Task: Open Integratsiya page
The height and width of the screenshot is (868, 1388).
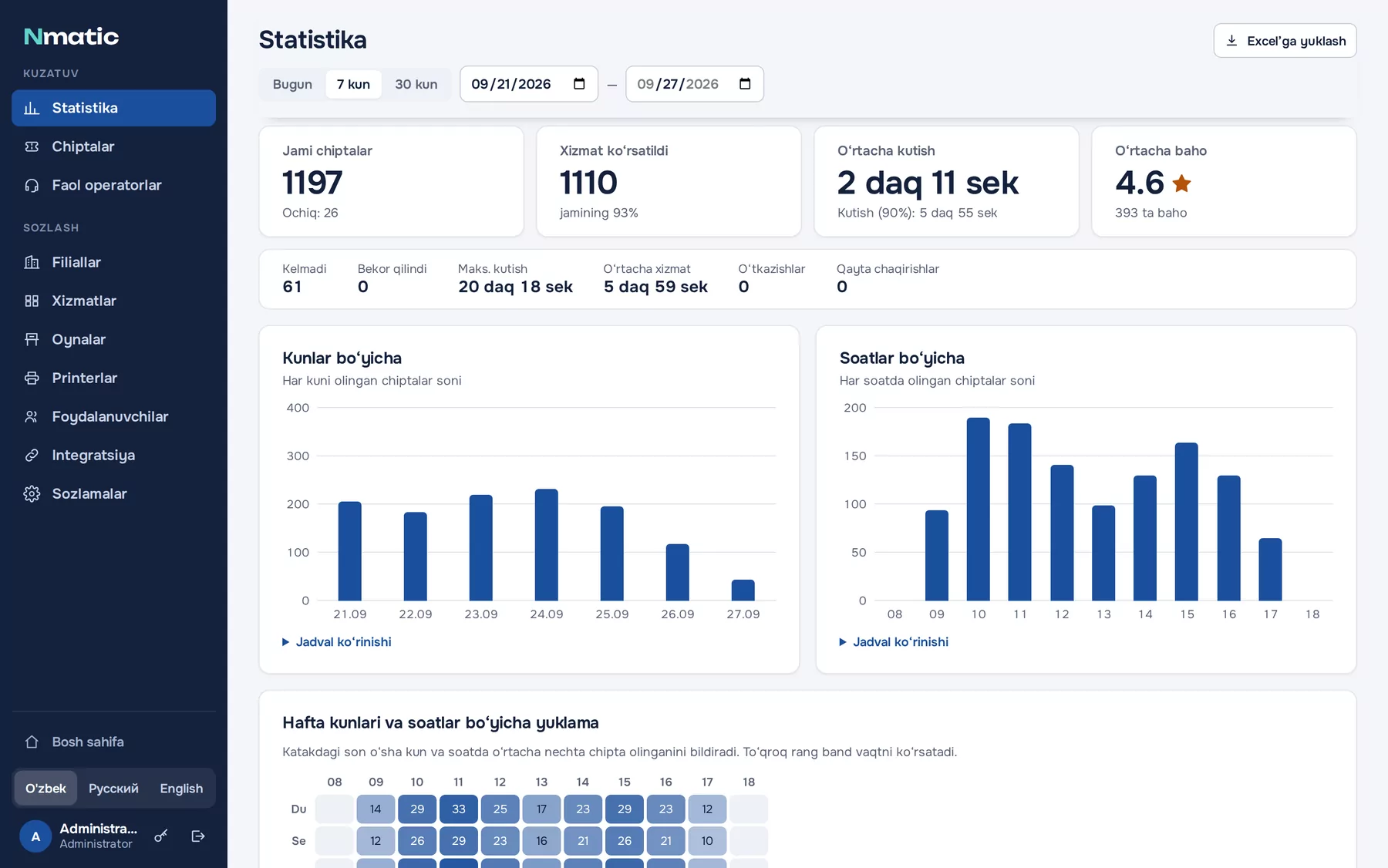Action: pos(113,455)
